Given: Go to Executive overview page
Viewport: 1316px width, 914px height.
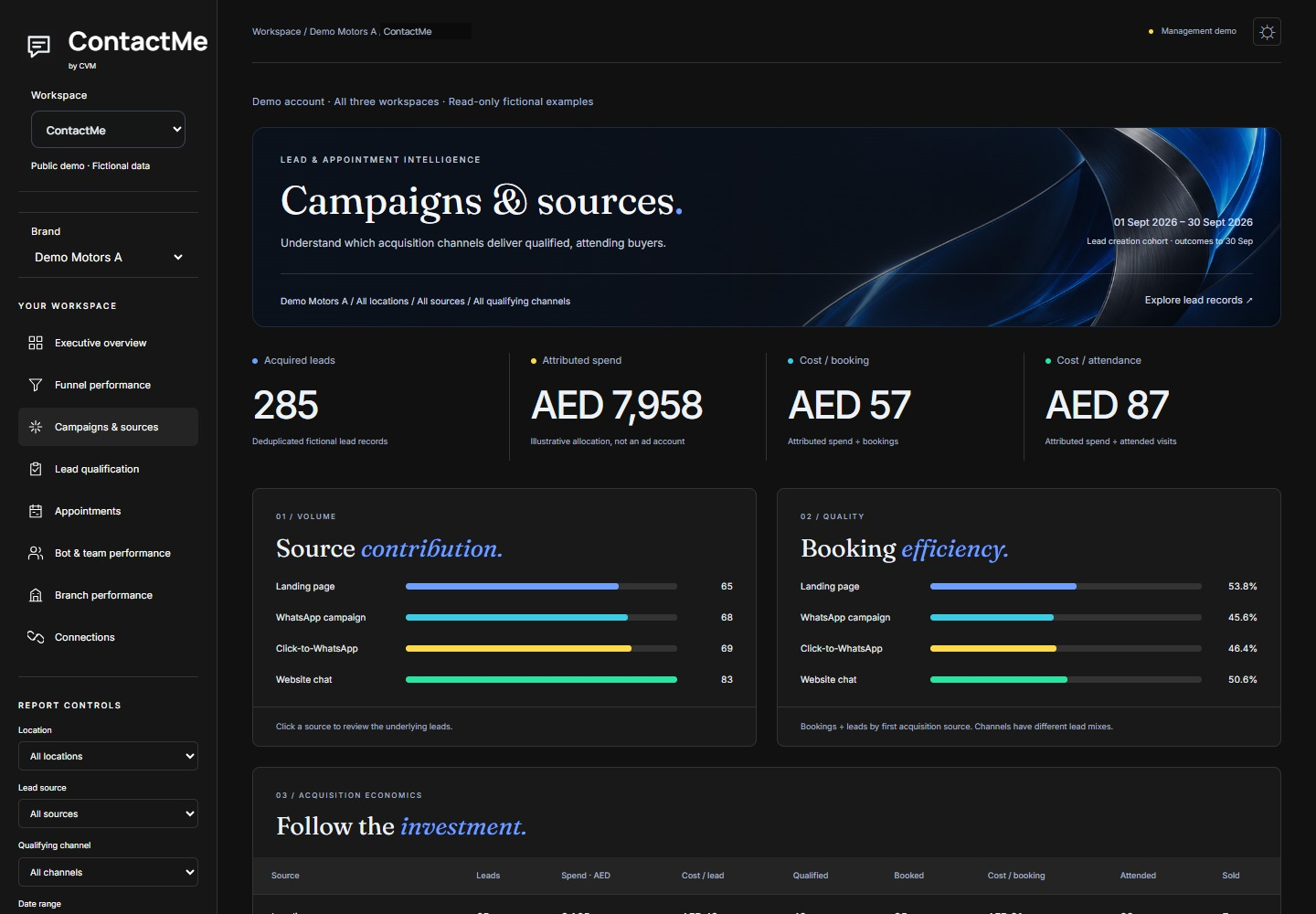Looking at the screenshot, I should pos(108,343).
